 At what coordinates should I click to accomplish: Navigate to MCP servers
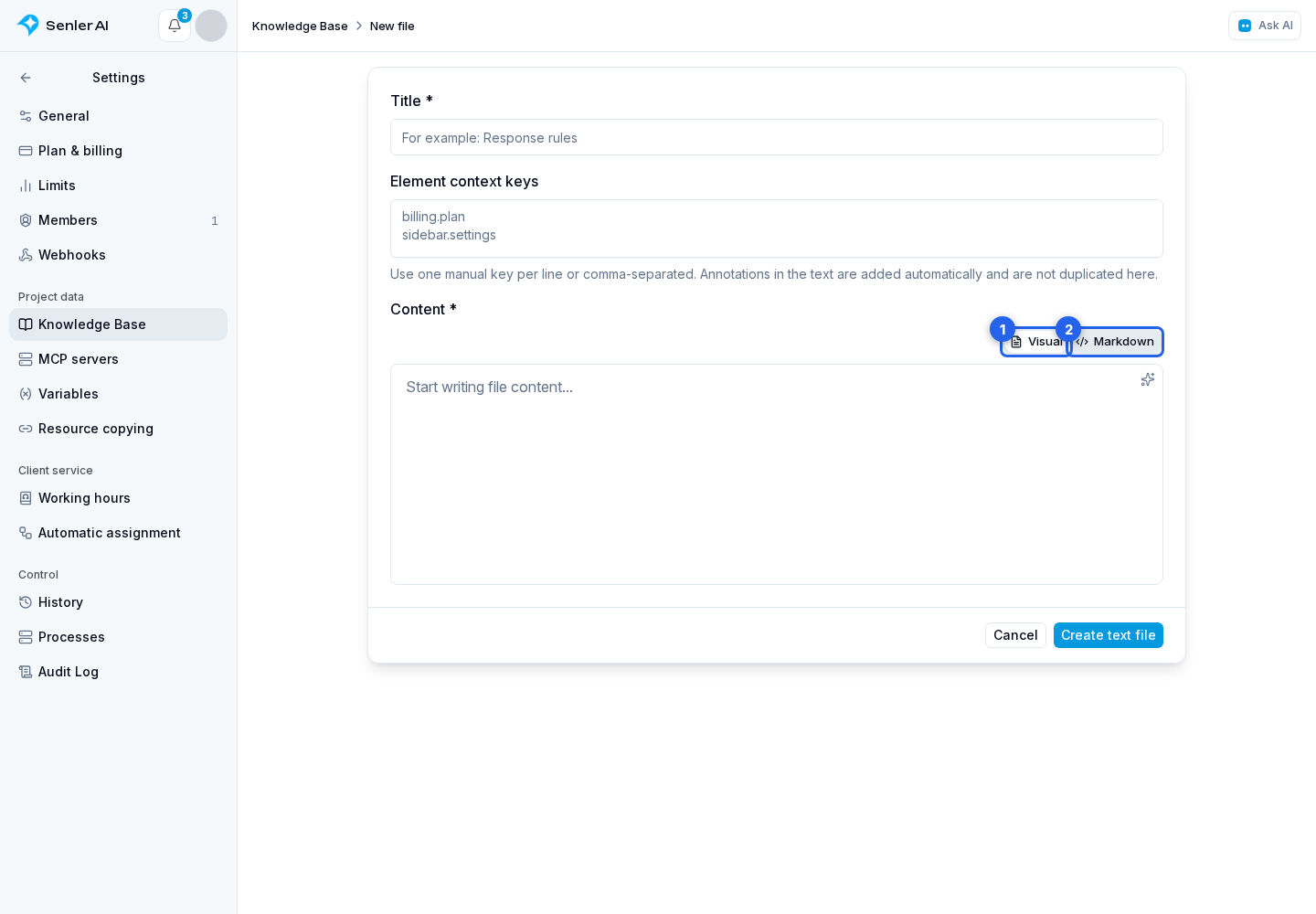coord(119,359)
